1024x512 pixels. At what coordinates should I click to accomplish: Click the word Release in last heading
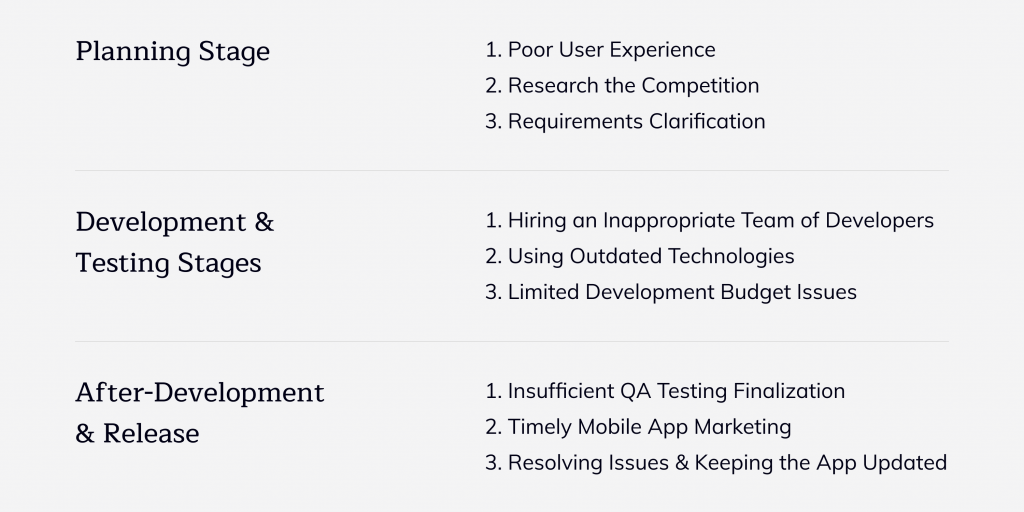(x=151, y=434)
